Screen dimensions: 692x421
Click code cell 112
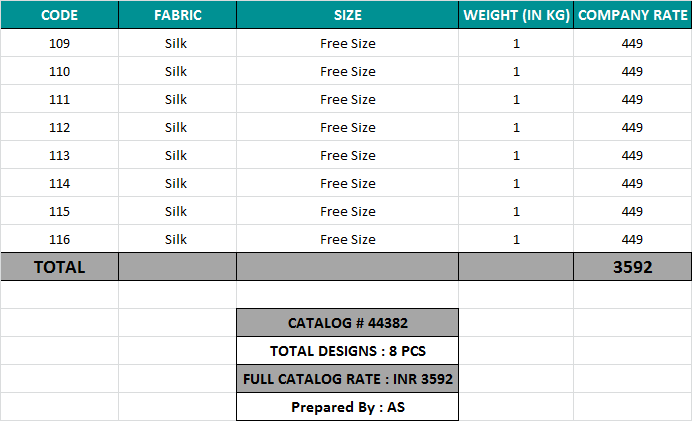point(59,127)
